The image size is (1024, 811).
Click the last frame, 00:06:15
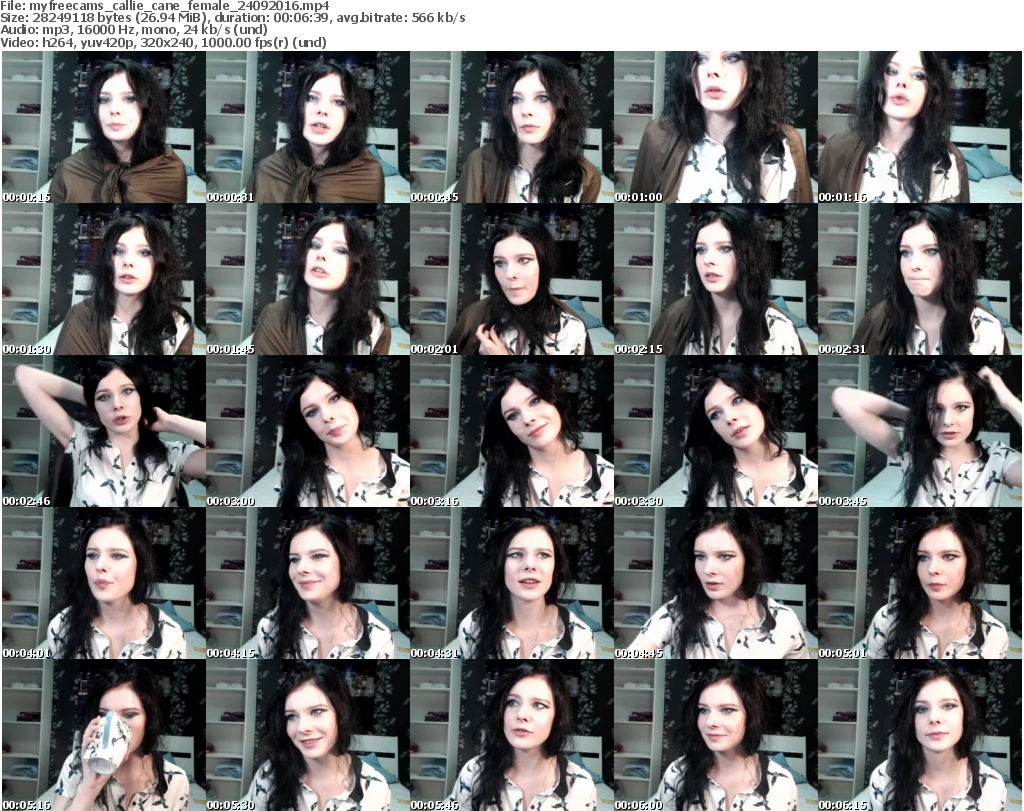click(x=919, y=735)
